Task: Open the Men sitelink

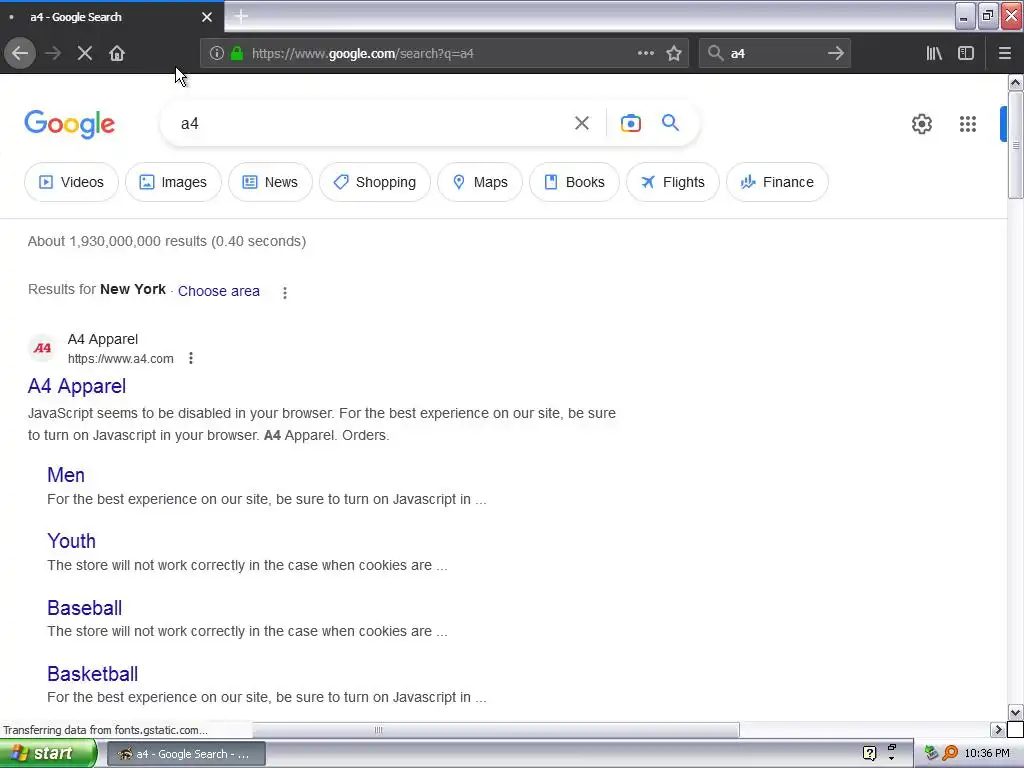Action: [66, 475]
